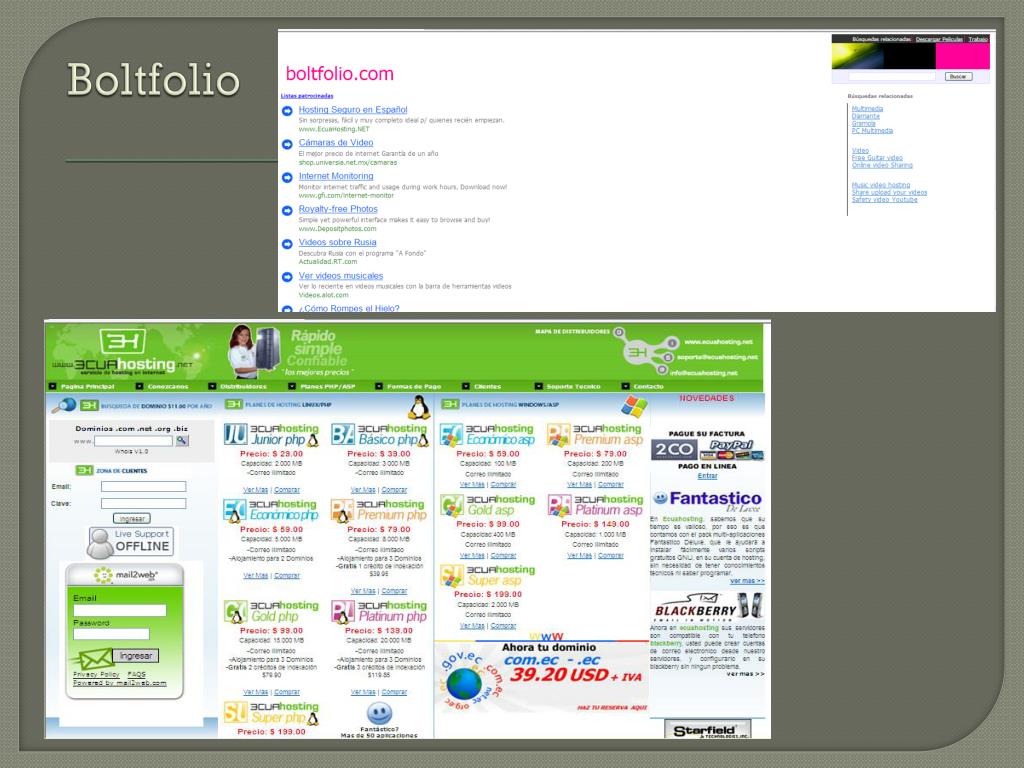Click the www domain search input field

[133, 441]
